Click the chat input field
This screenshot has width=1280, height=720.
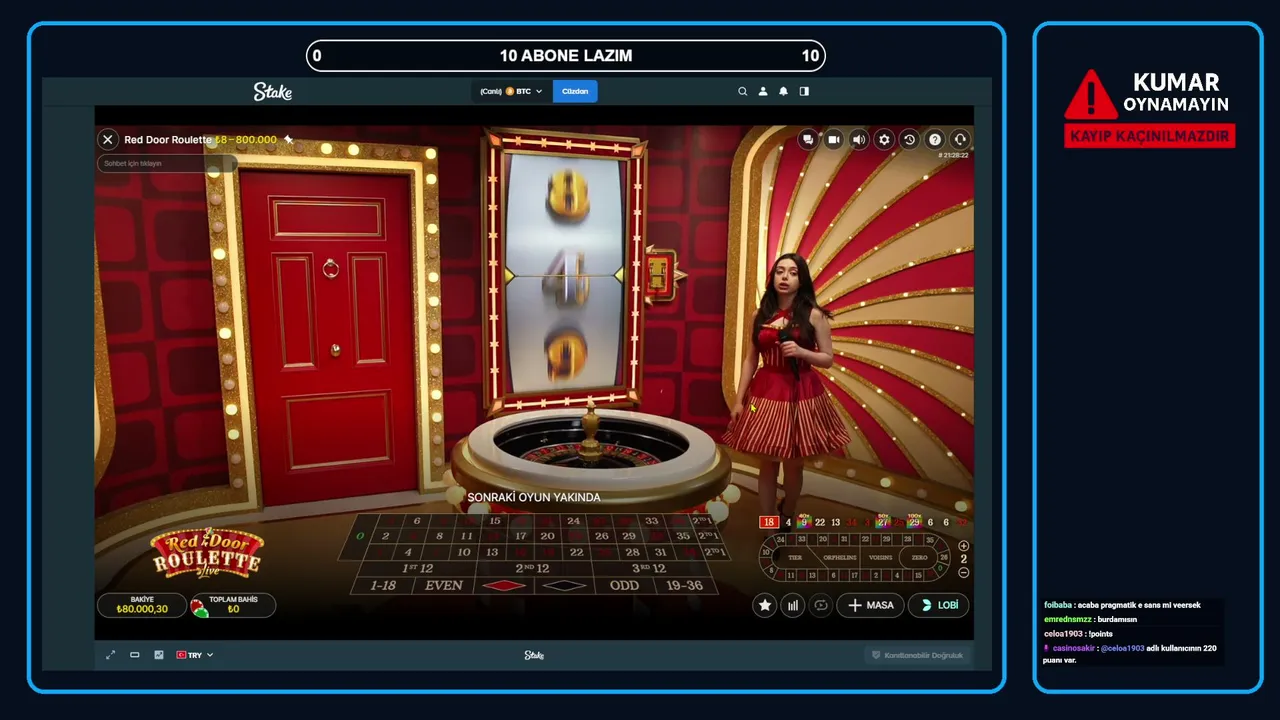[x=166, y=163]
